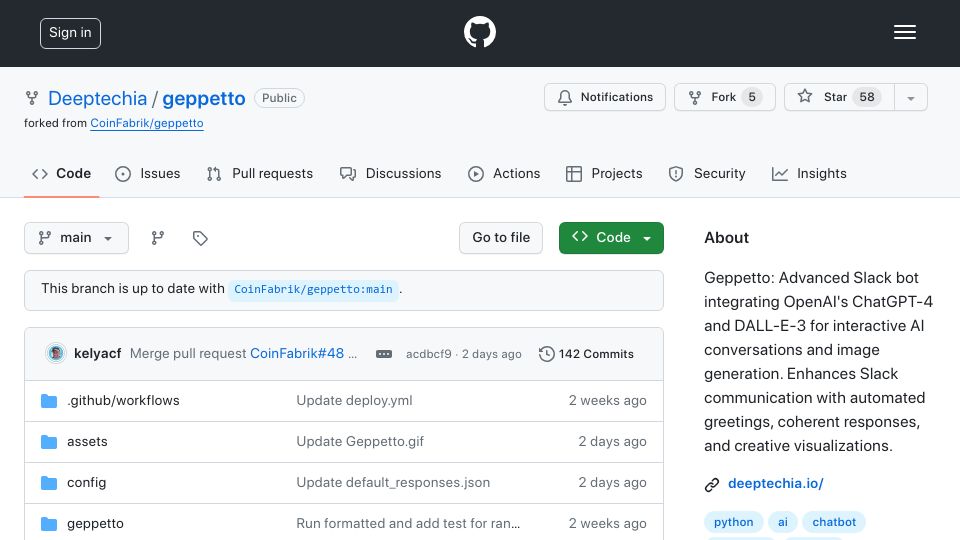The width and height of the screenshot is (960, 540).
Task: Click the About heading
Action: 726,238
